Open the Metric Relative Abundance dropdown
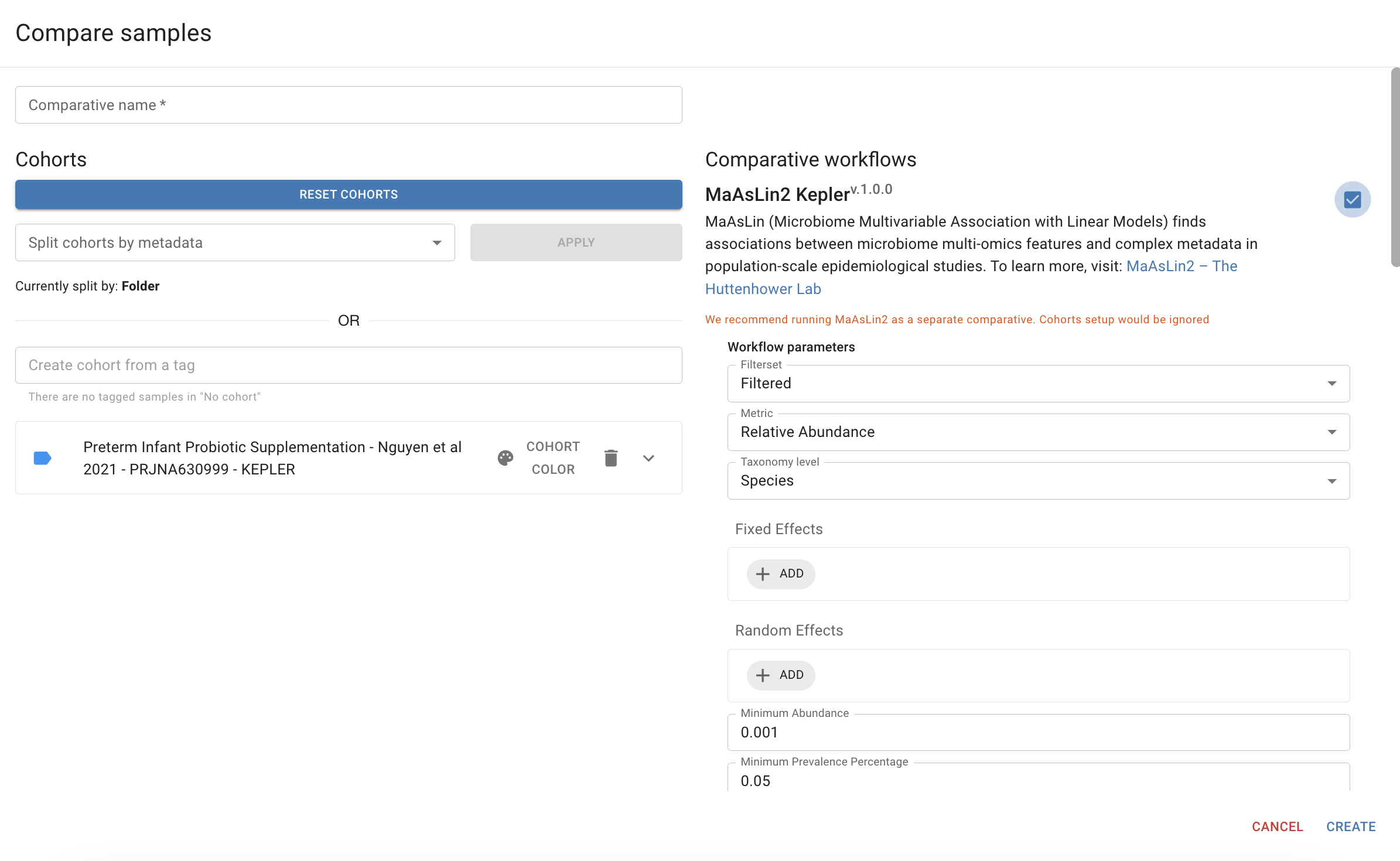The image size is (1400, 861). pos(1038,432)
